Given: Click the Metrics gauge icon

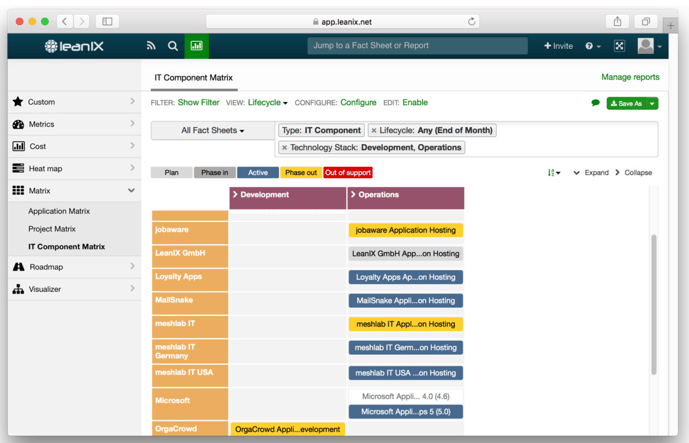Looking at the screenshot, I should 18,124.
